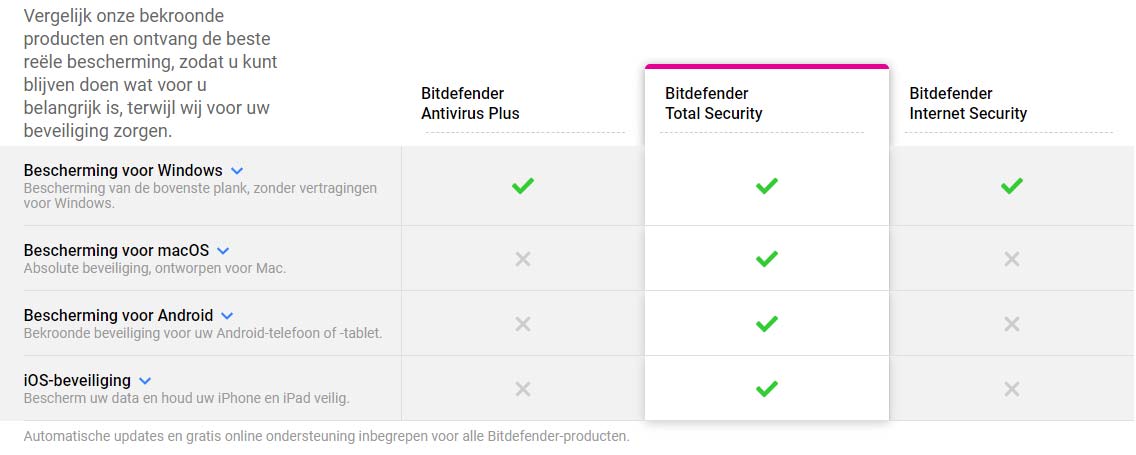Click Android cross under Internet Security

(1011, 324)
